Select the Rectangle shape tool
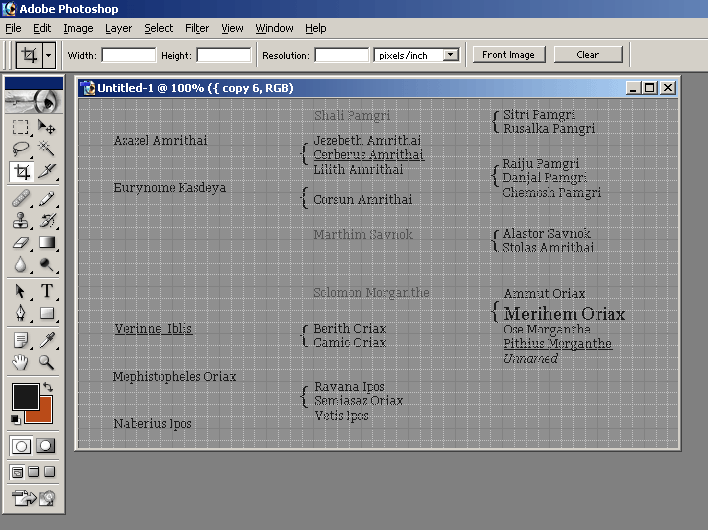The height and width of the screenshot is (530, 708). 47,313
